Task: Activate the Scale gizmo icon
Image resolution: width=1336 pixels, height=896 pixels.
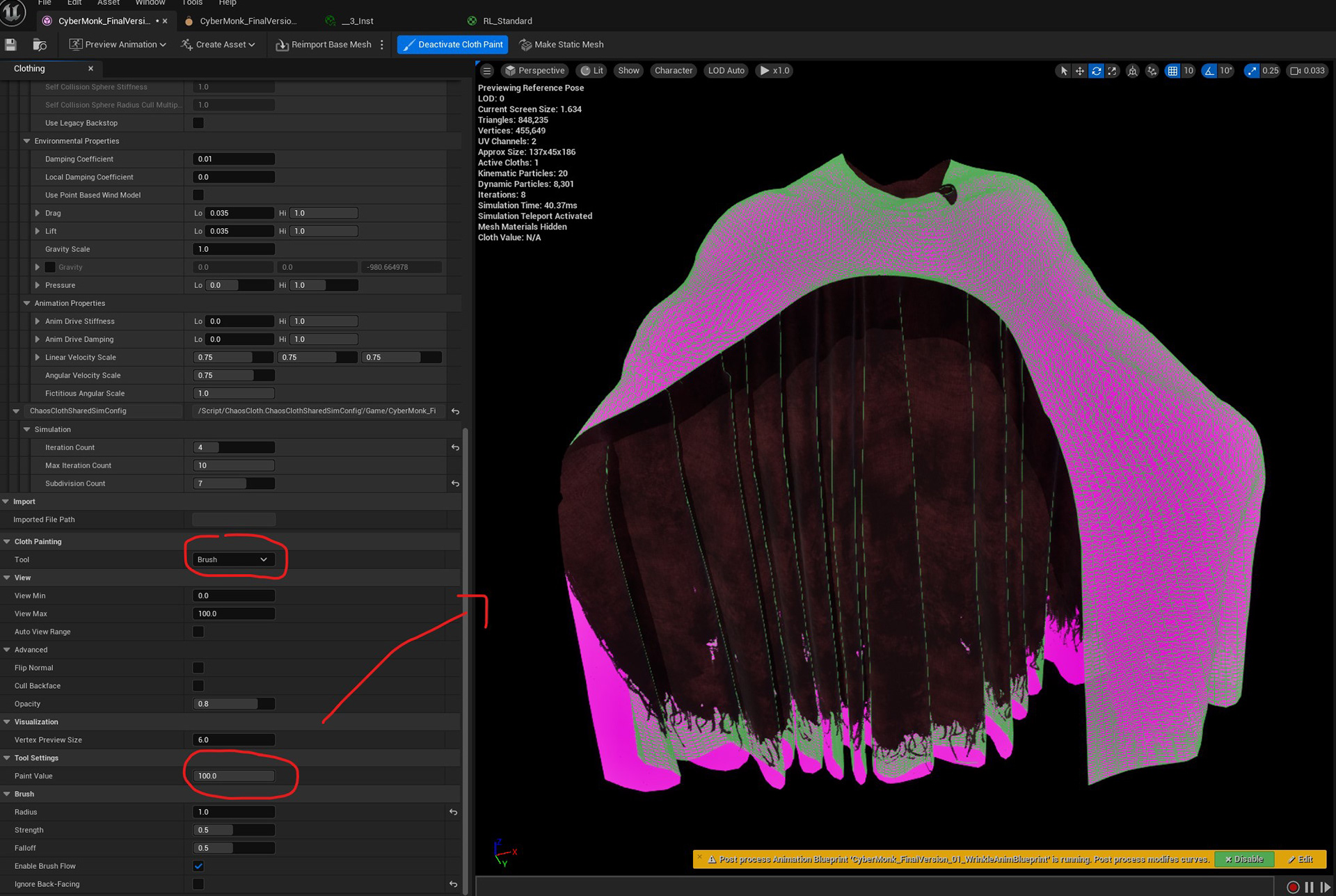Action: click(1112, 71)
